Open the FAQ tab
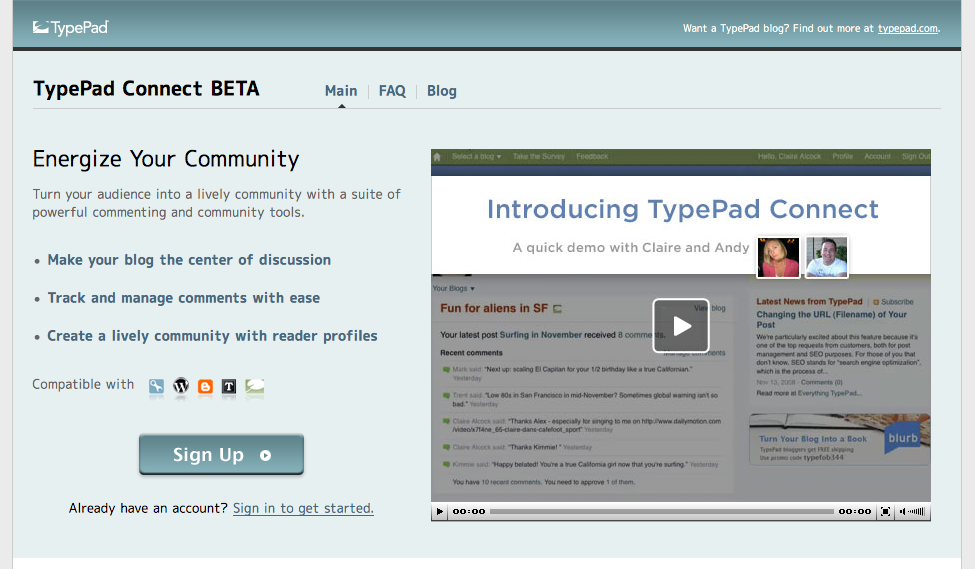 (392, 91)
